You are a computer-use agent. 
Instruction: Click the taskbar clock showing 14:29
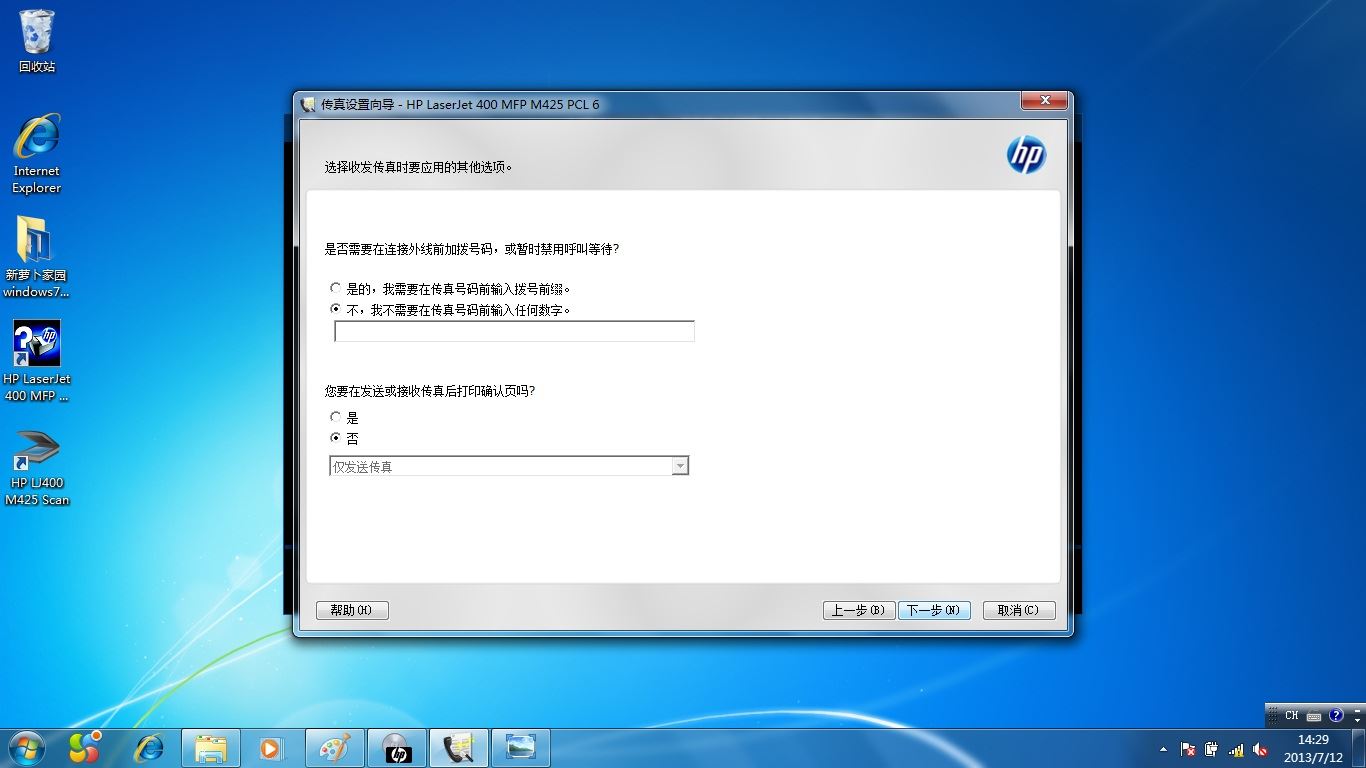click(x=1313, y=748)
